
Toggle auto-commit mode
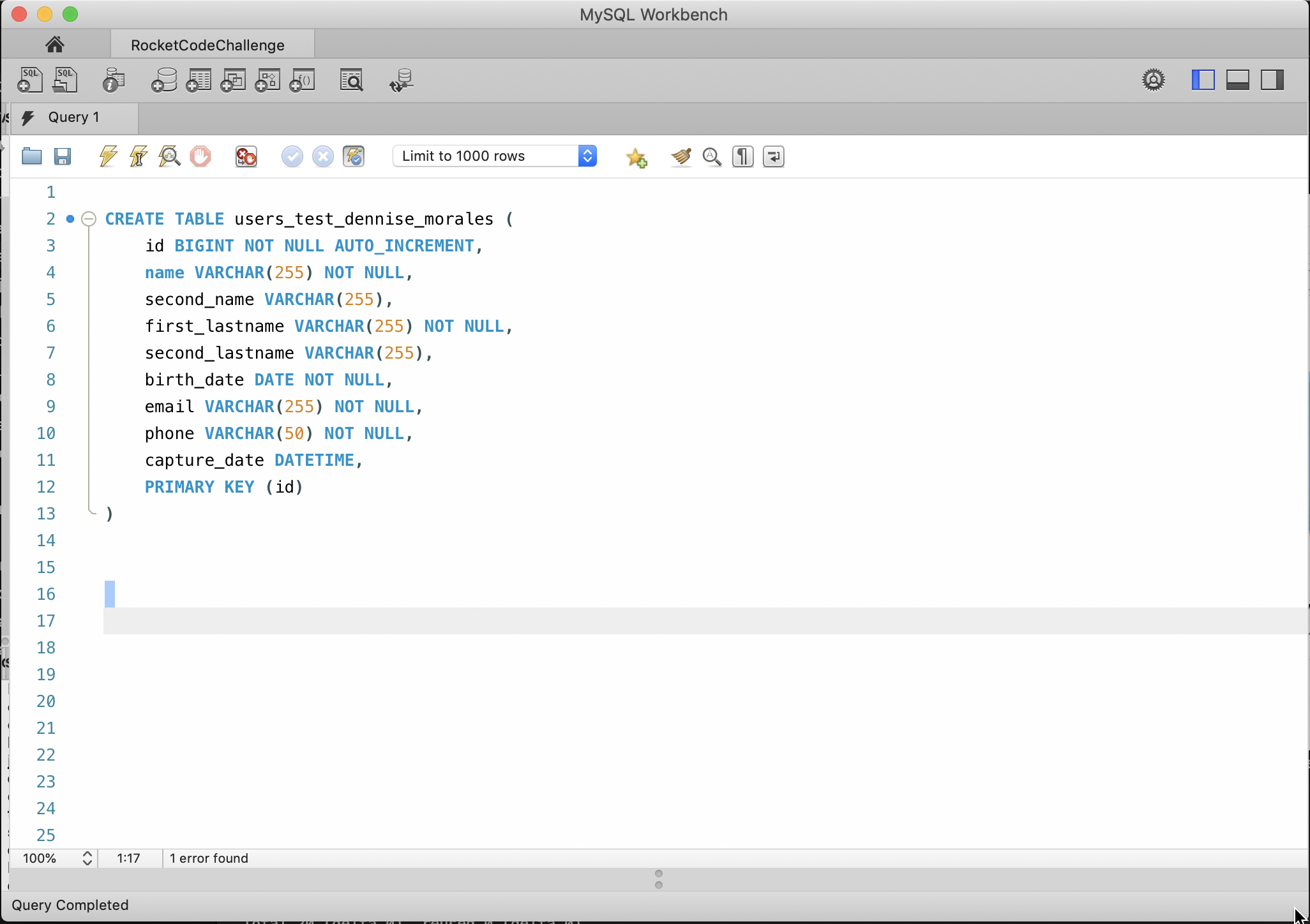tap(354, 156)
